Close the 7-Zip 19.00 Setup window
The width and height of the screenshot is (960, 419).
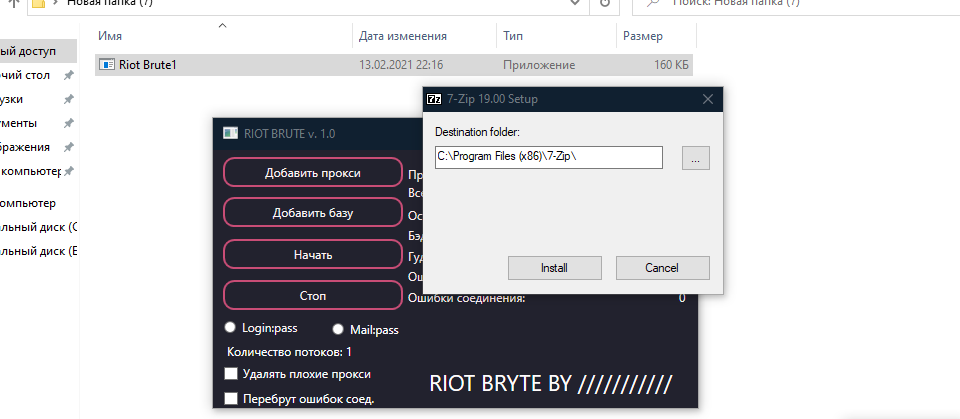pos(708,99)
